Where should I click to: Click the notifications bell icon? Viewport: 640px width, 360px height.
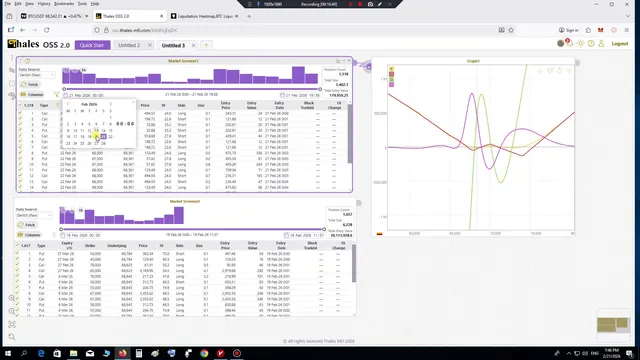point(570,44)
